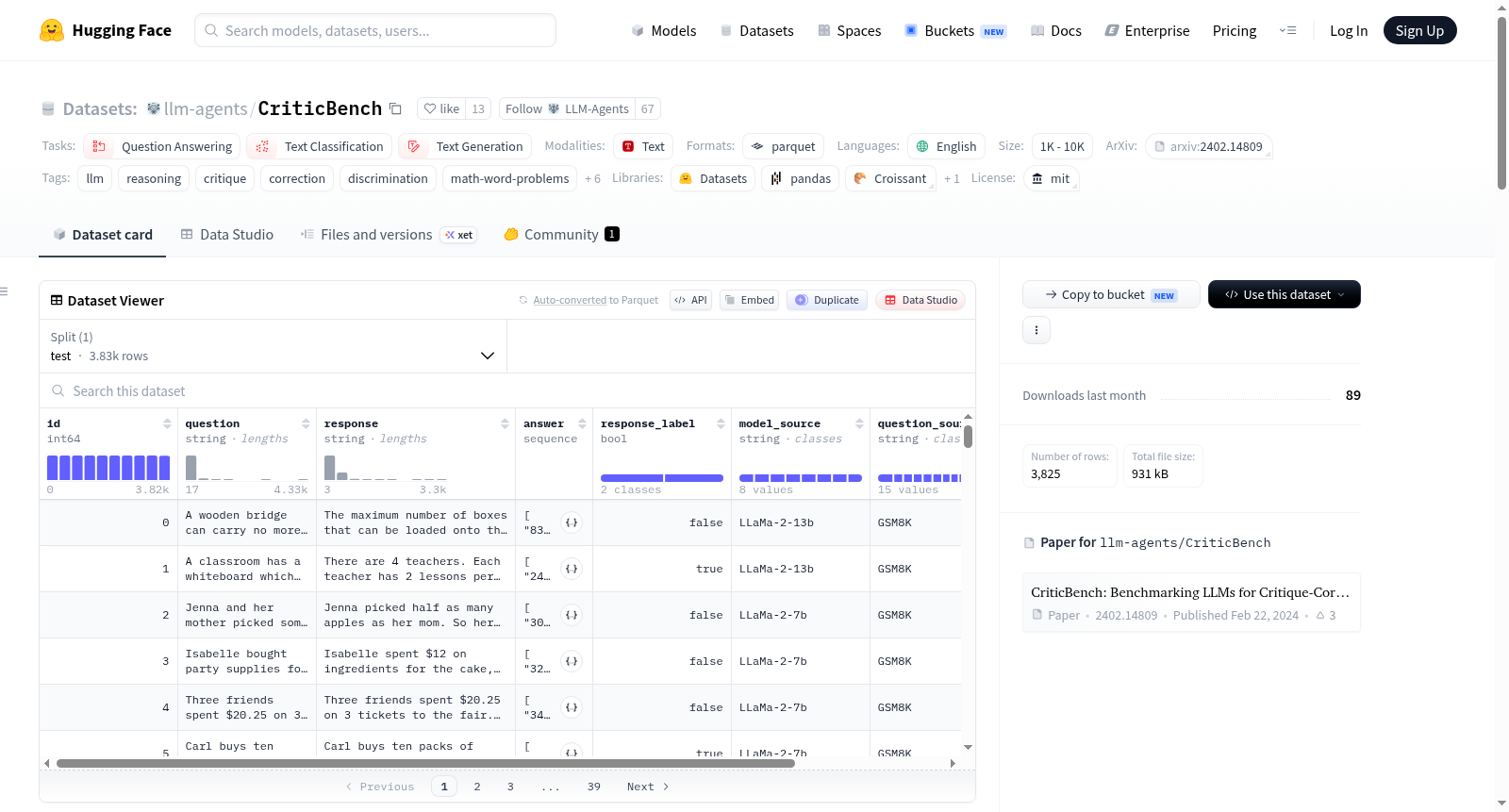Image resolution: width=1509 pixels, height=812 pixels.
Task: Open the Auto-converted link
Action: tap(570, 300)
